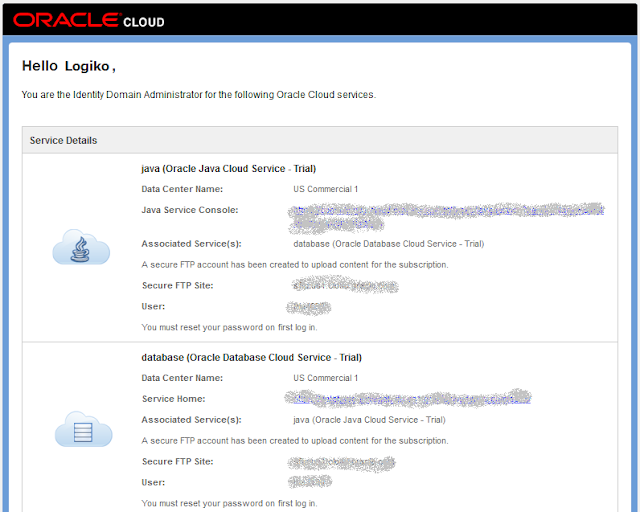The height and width of the screenshot is (512, 640).
Task: Click the Database cloud service icon
Action: (84, 429)
